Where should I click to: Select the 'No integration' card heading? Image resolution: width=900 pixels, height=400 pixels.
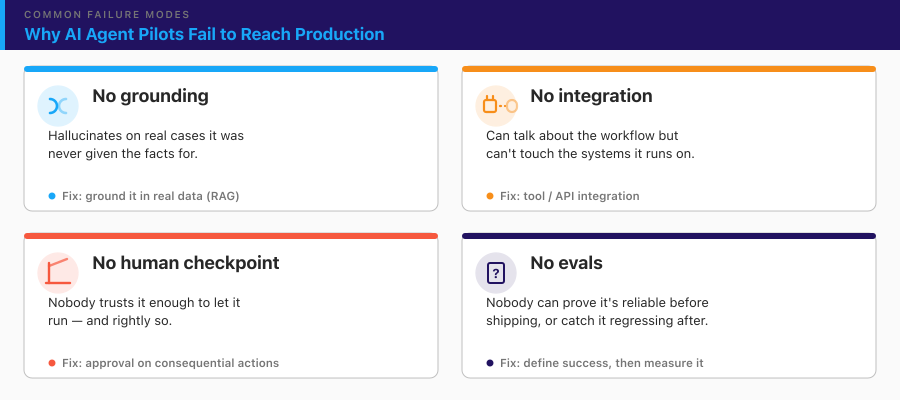pyautogui.click(x=591, y=96)
